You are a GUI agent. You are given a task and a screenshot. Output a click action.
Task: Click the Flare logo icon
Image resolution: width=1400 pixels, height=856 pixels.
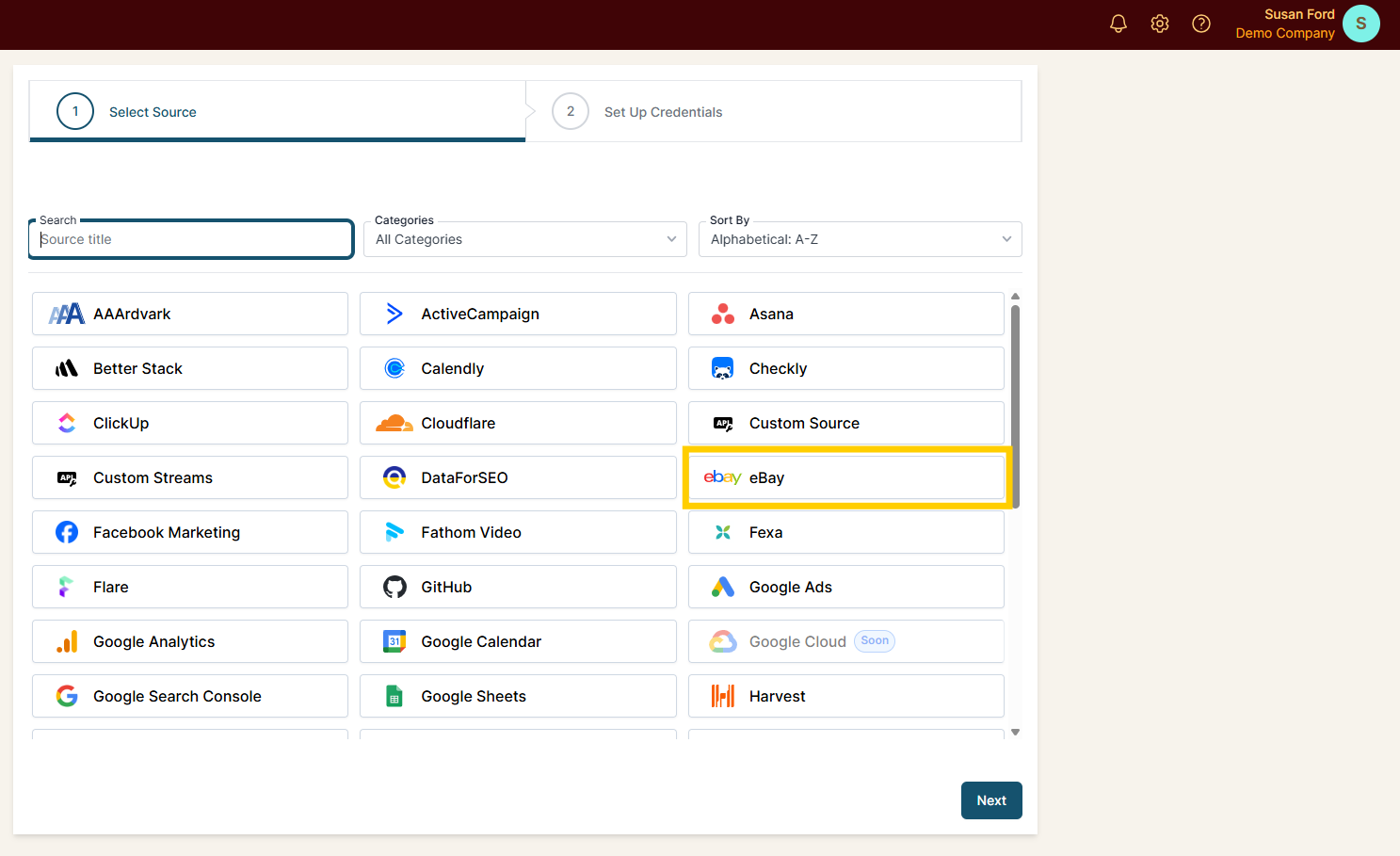(x=67, y=587)
